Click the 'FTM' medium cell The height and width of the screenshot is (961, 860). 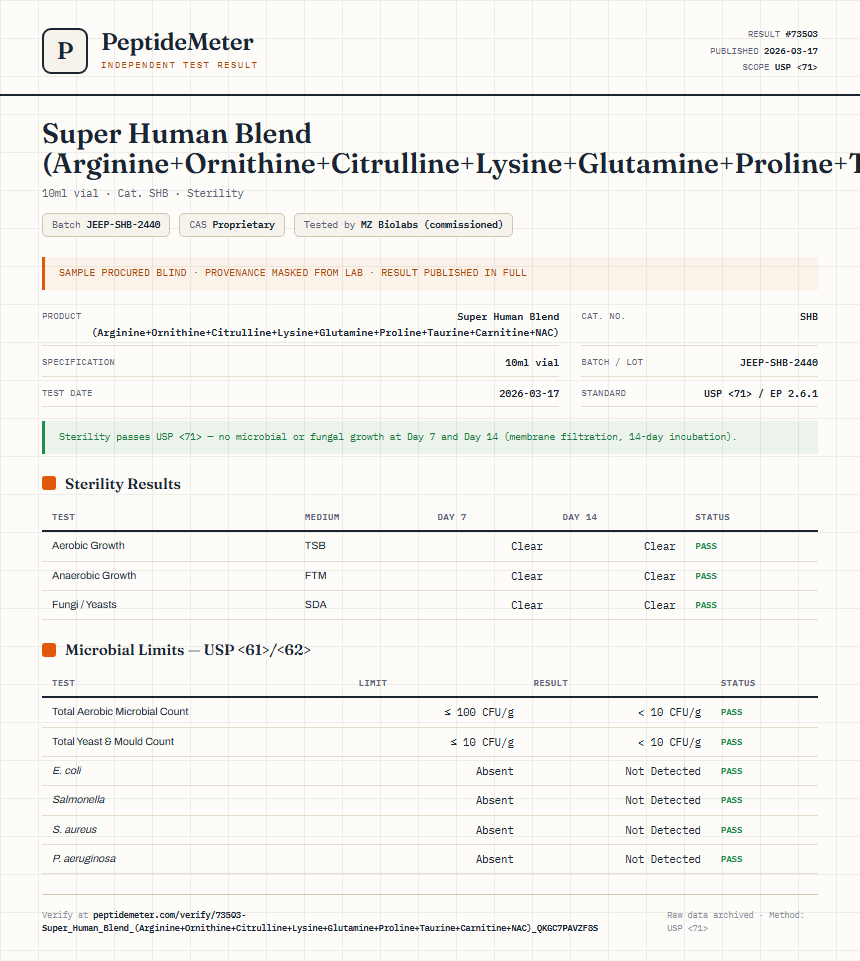coord(316,575)
